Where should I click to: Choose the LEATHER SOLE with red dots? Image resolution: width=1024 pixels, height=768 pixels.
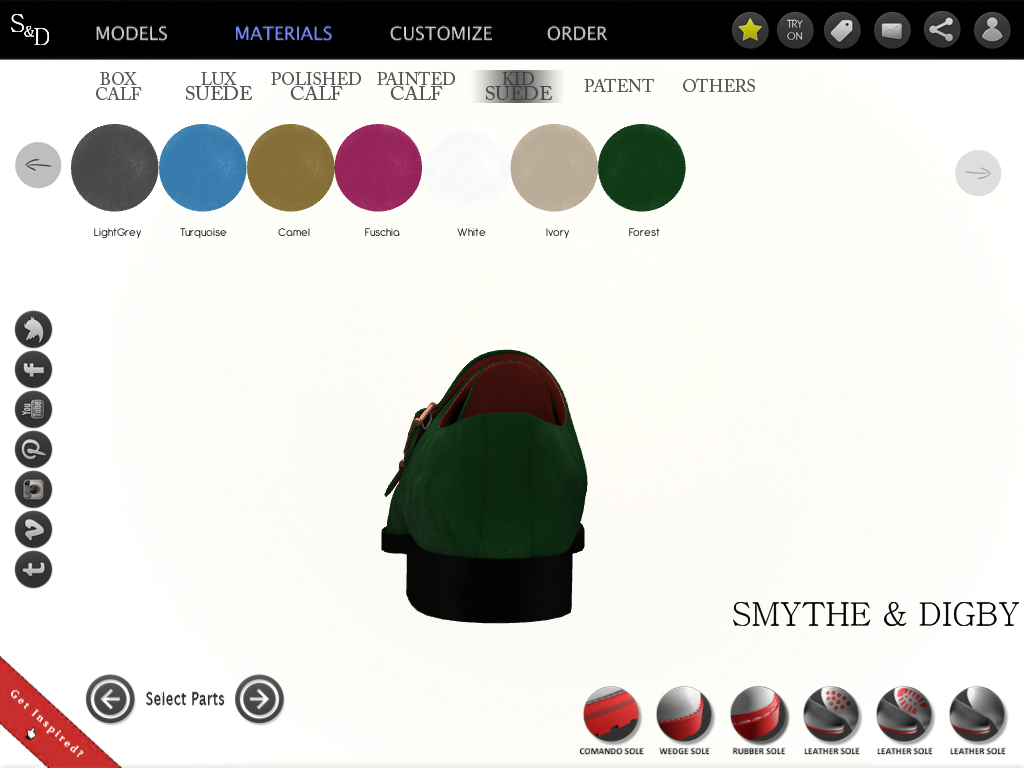point(831,720)
